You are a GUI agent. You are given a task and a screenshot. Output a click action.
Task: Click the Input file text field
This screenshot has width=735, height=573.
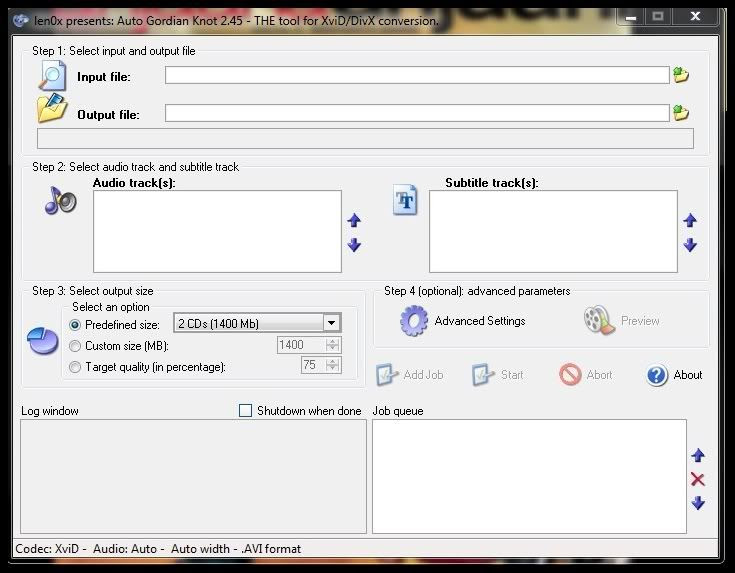417,75
